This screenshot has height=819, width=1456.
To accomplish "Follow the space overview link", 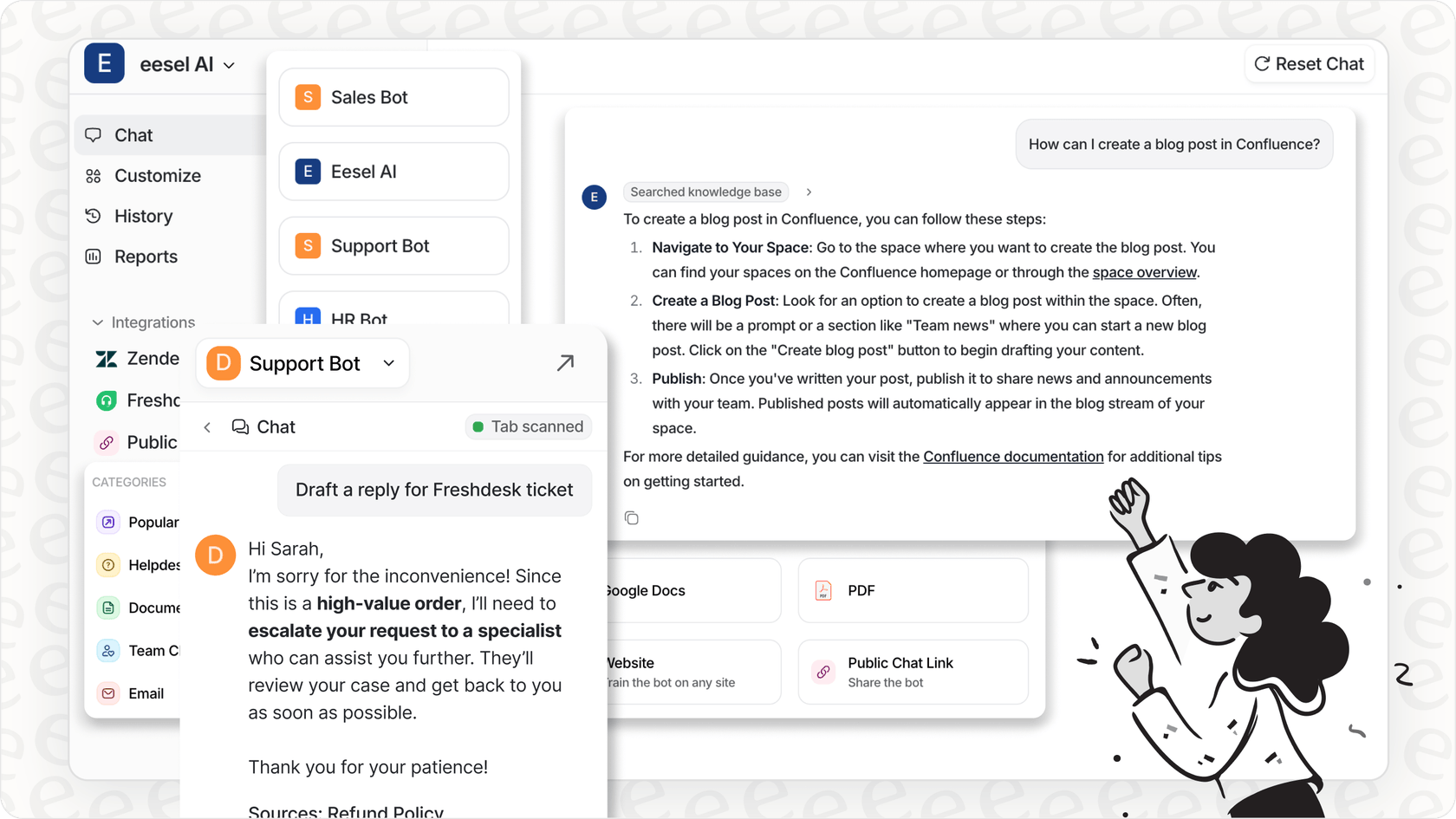I will [x=1143, y=272].
